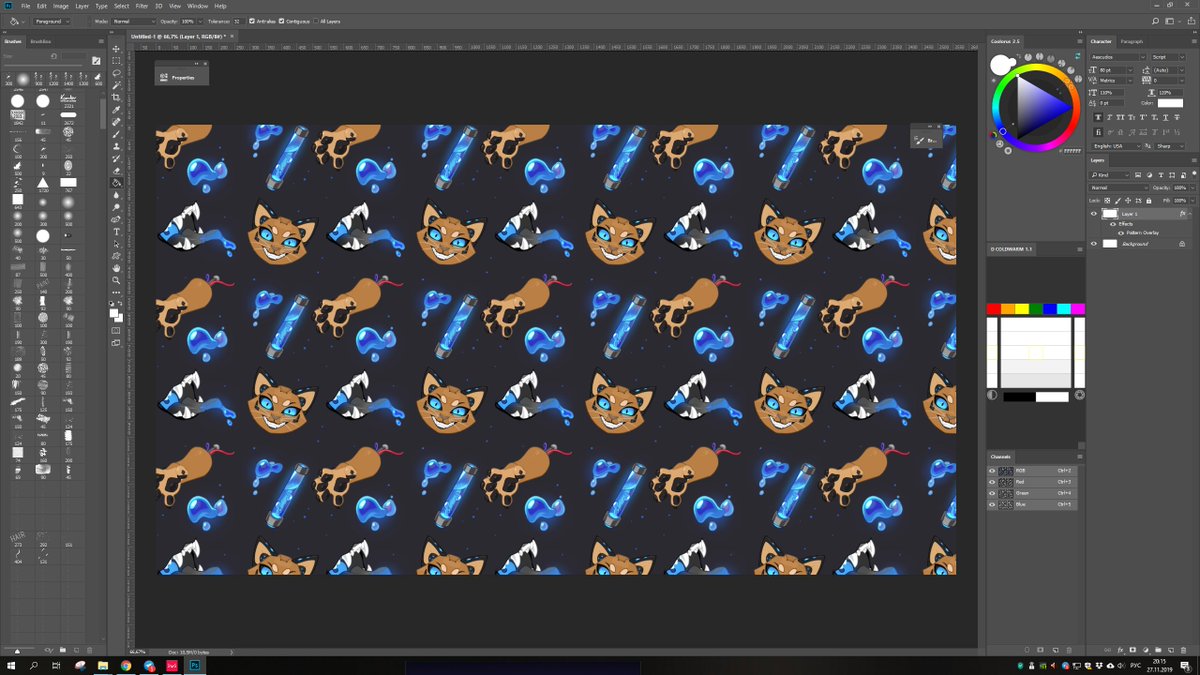Screen dimensions: 1200x675
Task: Select the Dodge tool
Action: [116, 207]
